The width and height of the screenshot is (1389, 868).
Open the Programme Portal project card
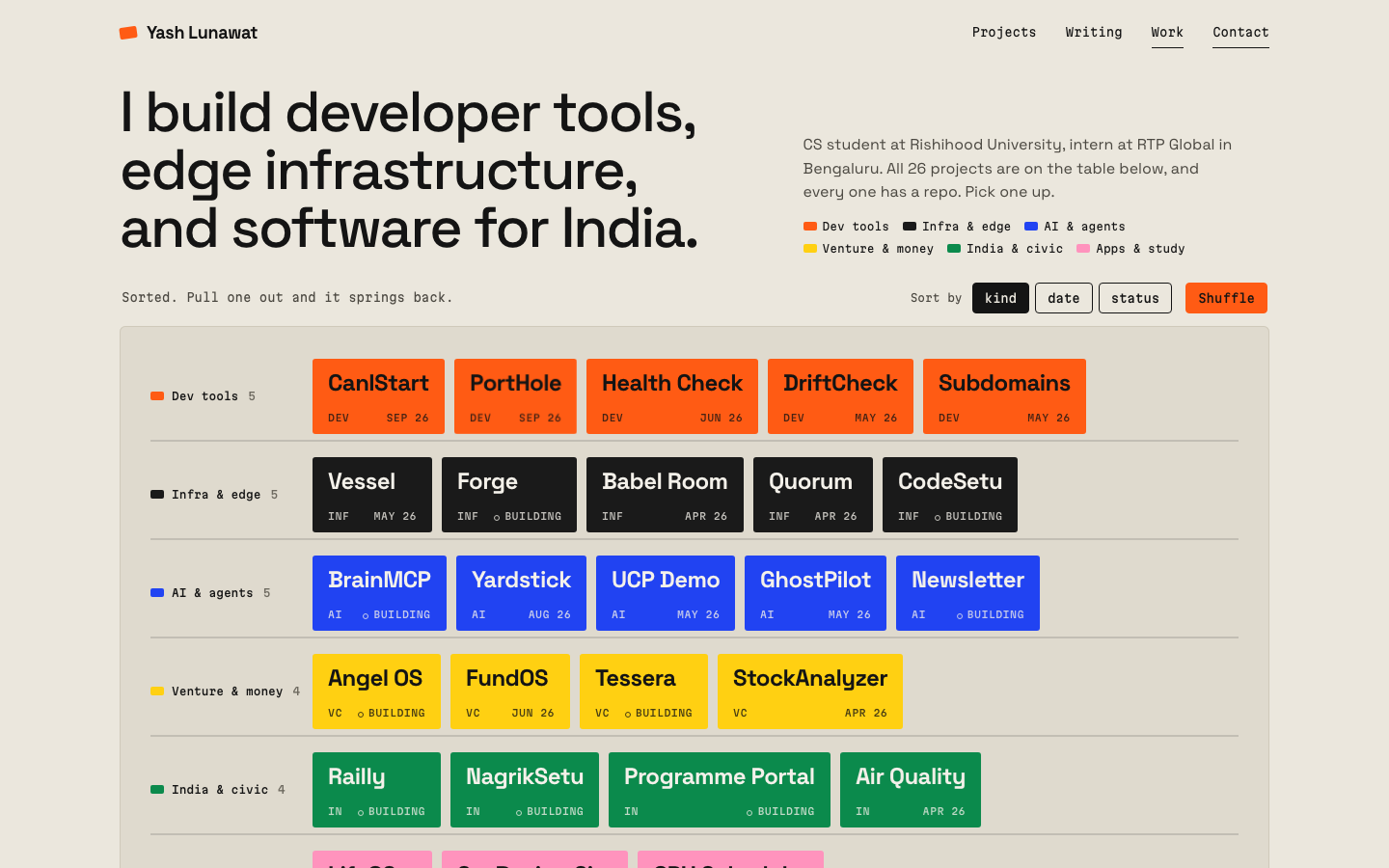(720, 790)
